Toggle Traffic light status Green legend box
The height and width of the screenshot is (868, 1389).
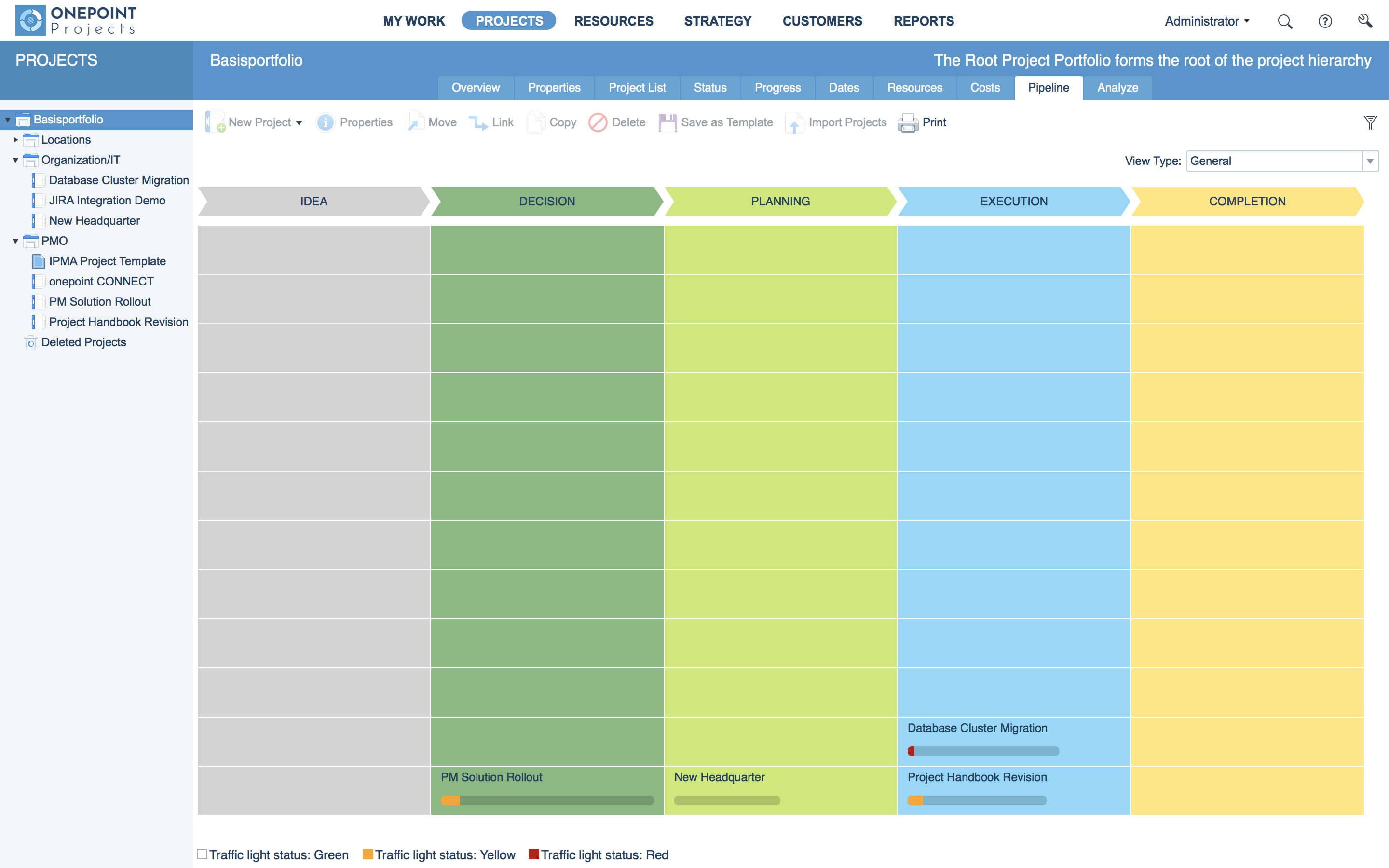(x=202, y=854)
